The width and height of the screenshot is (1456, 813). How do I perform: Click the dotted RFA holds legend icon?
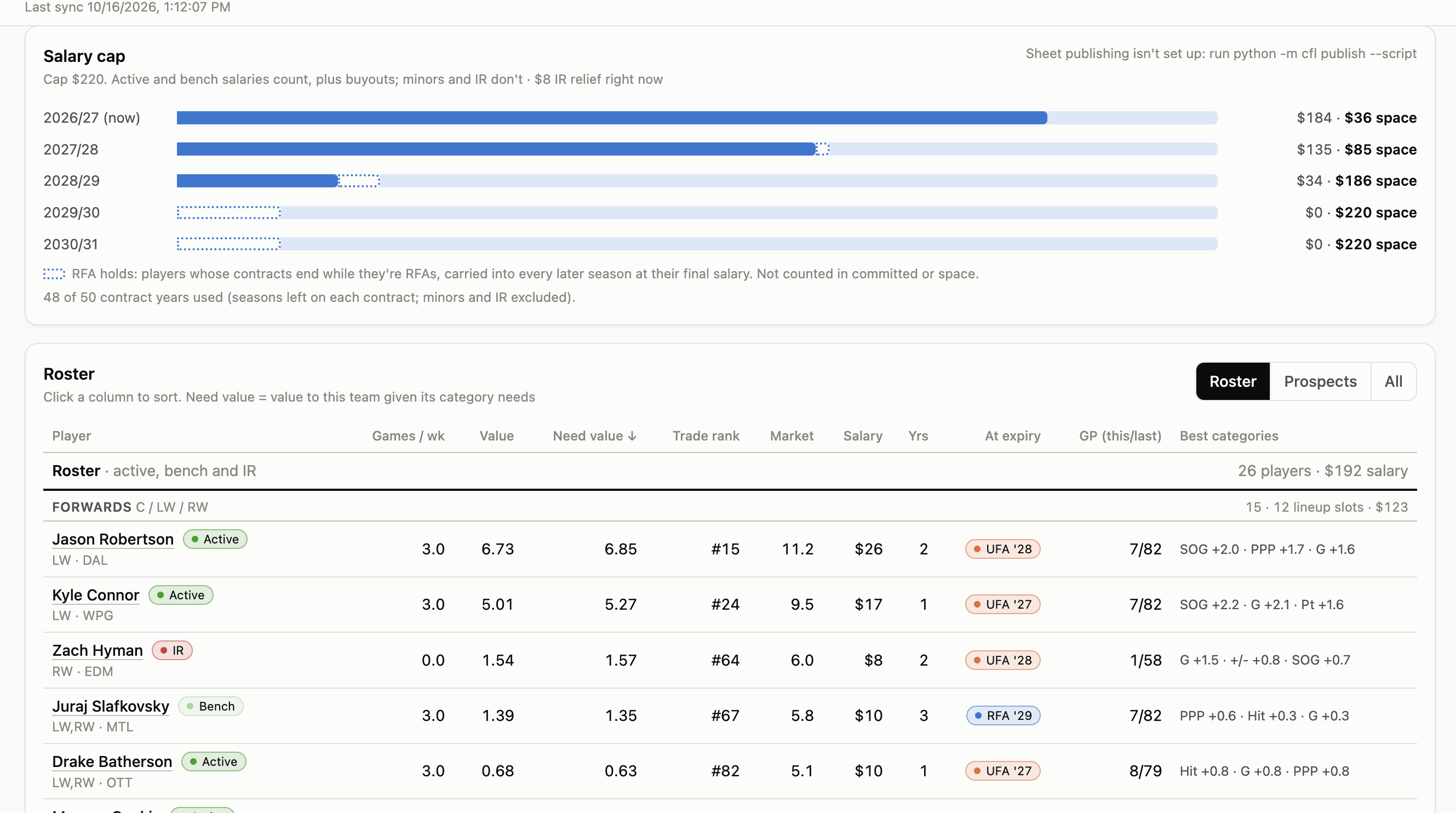coord(54,274)
